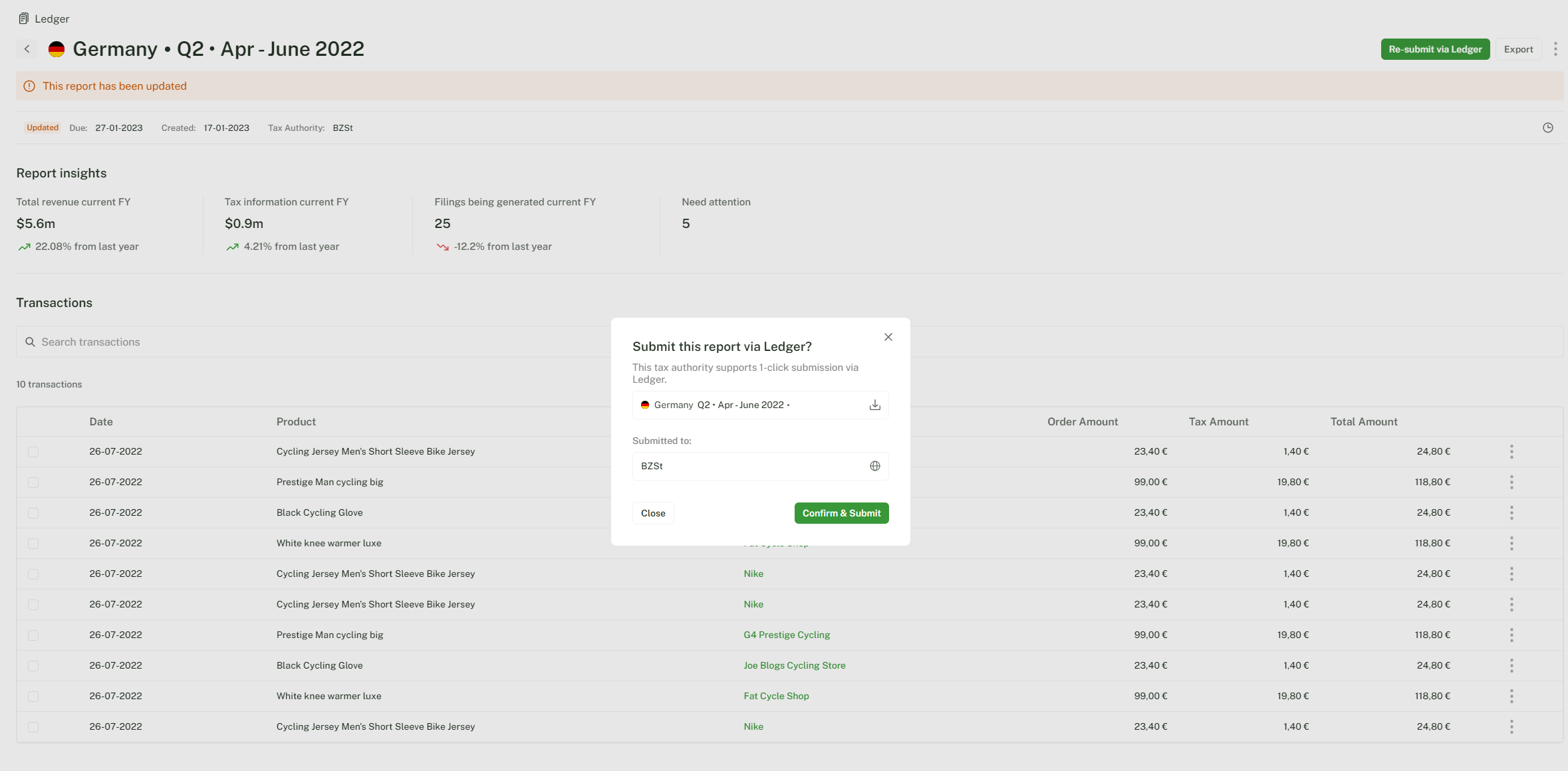Viewport: 1568px width, 771px height.
Task: Expand options for first transaction row
Action: (x=1511, y=451)
